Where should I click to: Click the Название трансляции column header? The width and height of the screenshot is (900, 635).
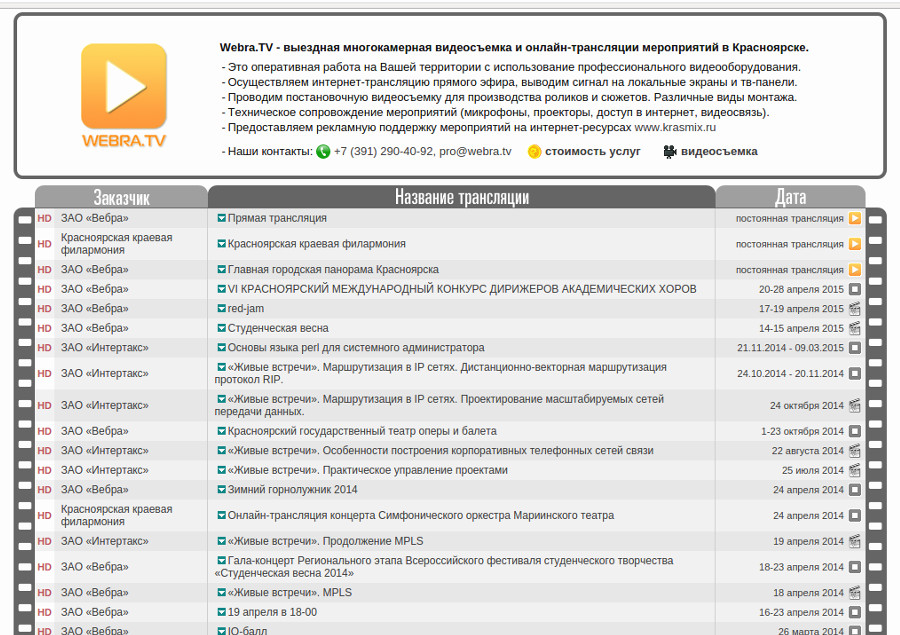(x=461, y=197)
